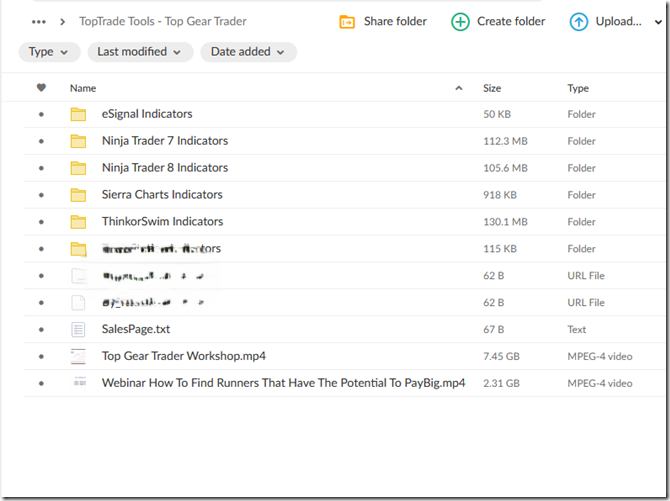Image resolution: width=670 pixels, height=501 pixels.
Task: Toggle favorite dot for Ninja Trader 7 Indicators
Action: point(41,141)
